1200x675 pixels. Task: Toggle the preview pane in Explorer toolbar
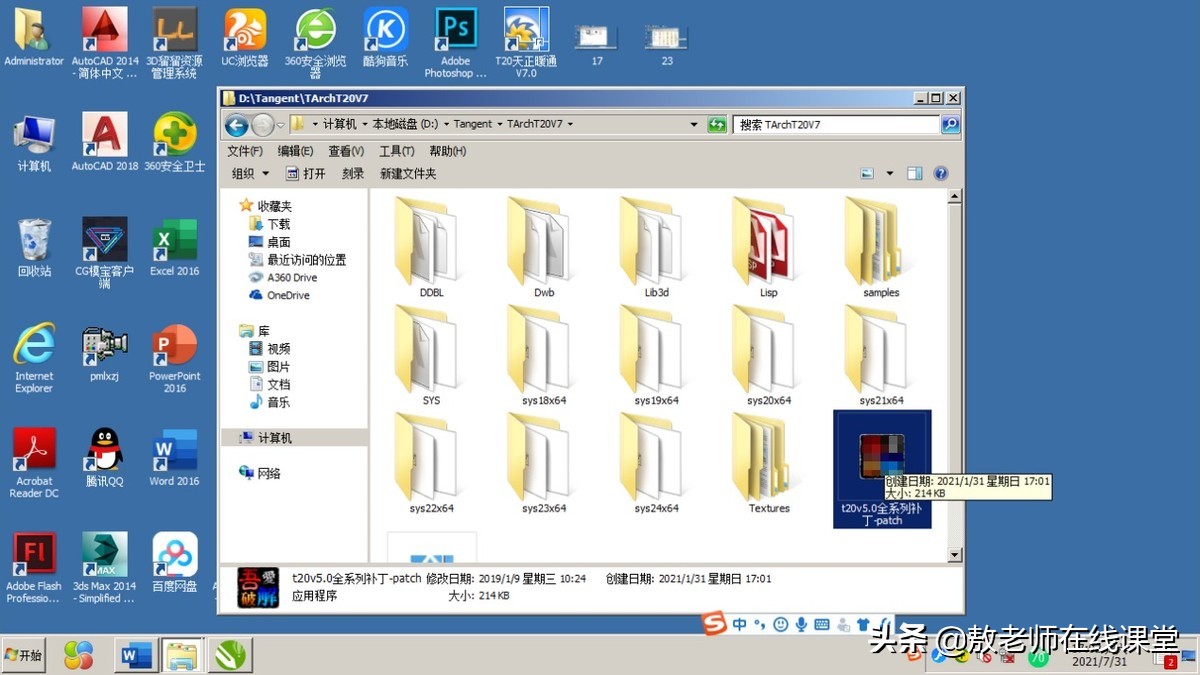913,172
